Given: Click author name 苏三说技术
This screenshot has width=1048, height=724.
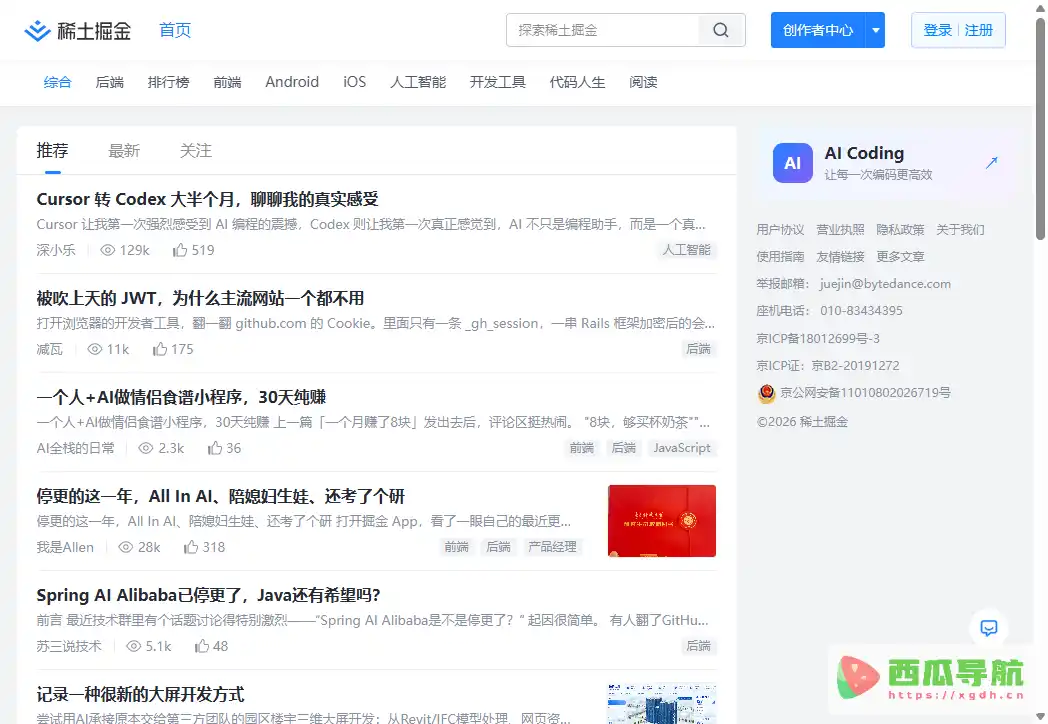Looking at the screenshot, I should point(69,646).
